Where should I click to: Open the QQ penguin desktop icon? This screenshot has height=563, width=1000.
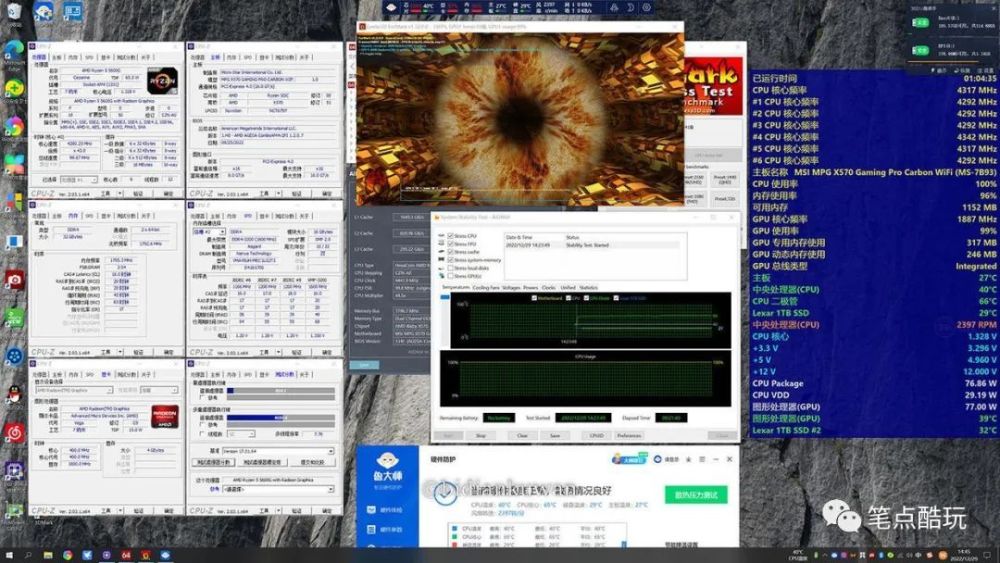coord(14,395)
